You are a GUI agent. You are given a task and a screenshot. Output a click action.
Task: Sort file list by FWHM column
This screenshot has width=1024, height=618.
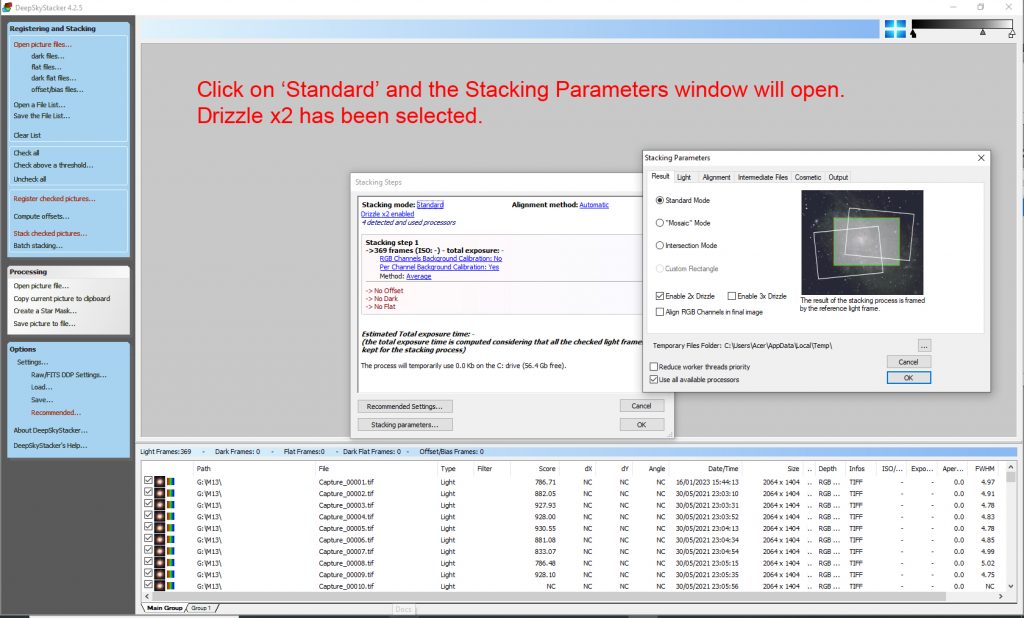point(985,468)
